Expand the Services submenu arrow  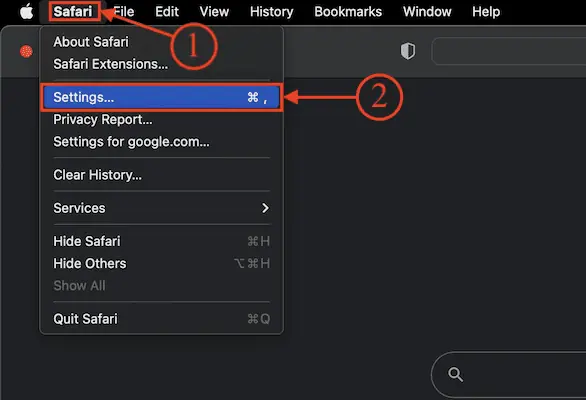click(265, 208)
